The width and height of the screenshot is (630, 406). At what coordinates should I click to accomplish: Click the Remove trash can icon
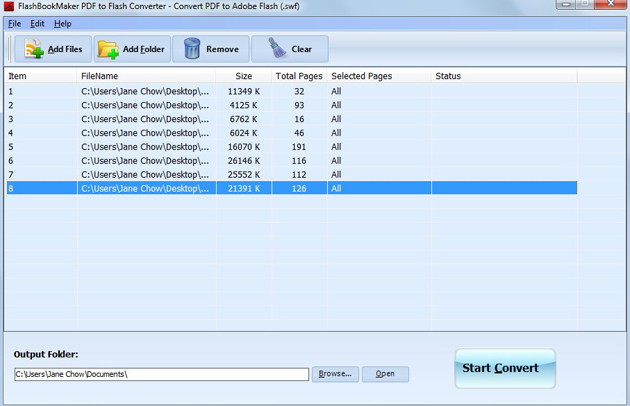pyautogui.click(x=192, y=49)
